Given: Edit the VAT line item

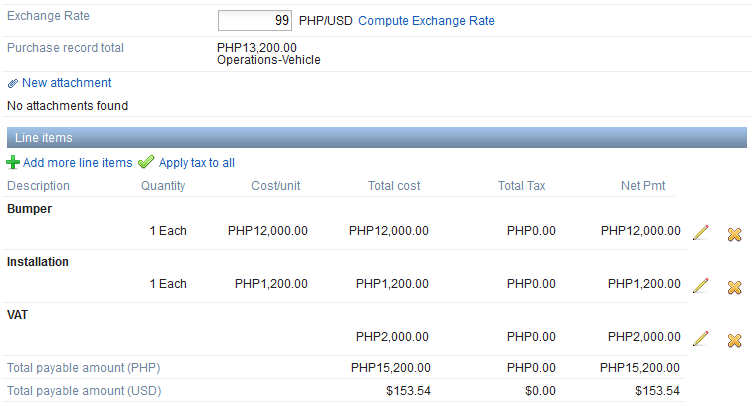Looking at the screenshot, I should point(701,339).
